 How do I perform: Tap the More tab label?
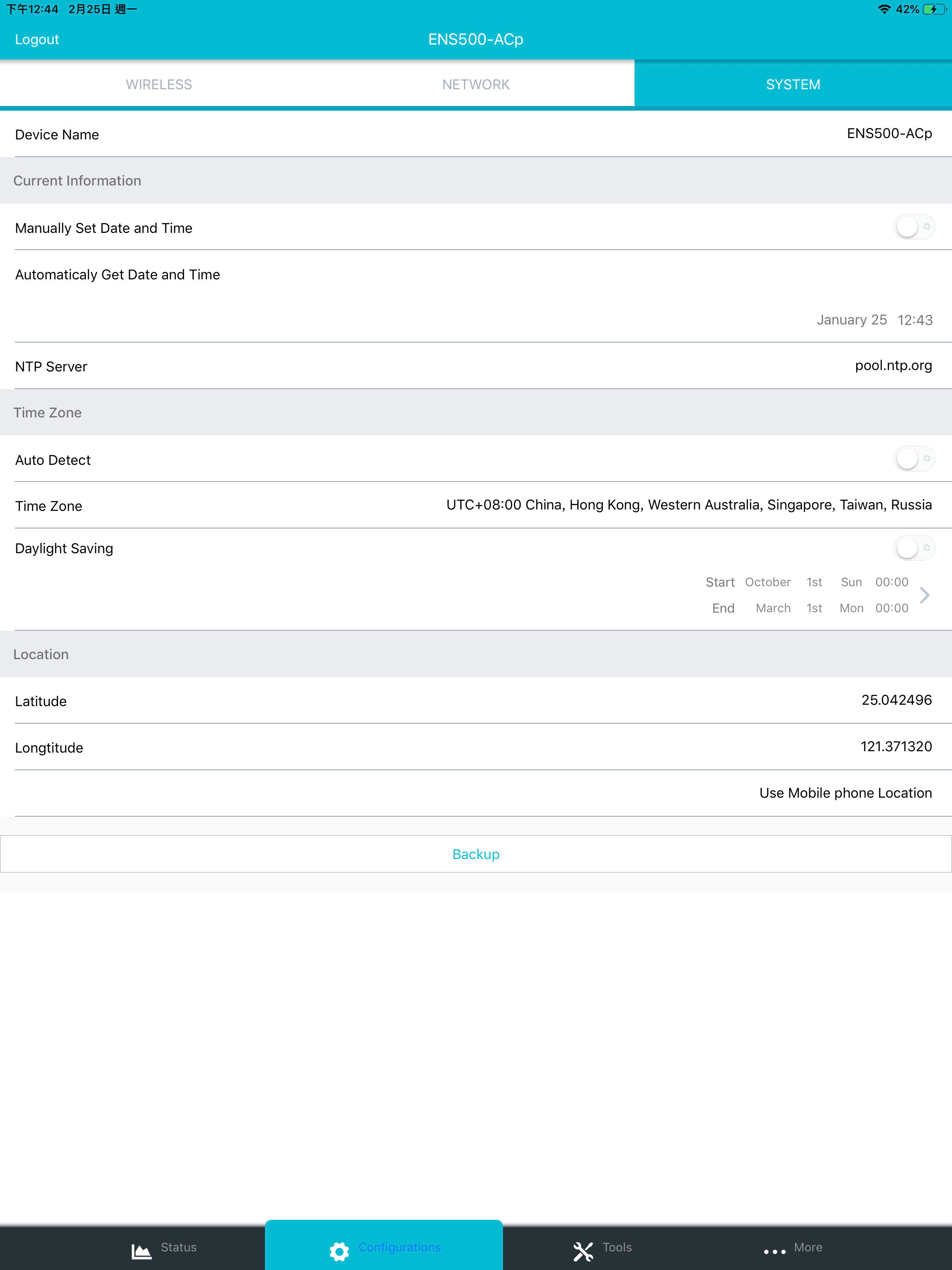click(x=808, y=1247)
